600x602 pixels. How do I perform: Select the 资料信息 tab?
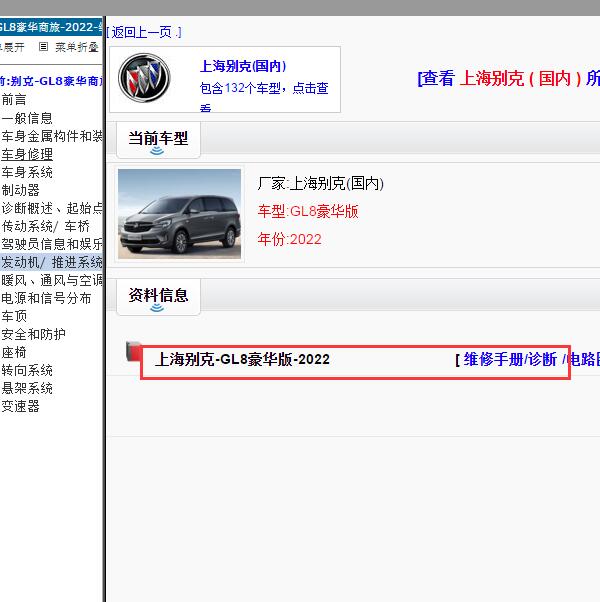pyautogui.click(x=158, y=297)
